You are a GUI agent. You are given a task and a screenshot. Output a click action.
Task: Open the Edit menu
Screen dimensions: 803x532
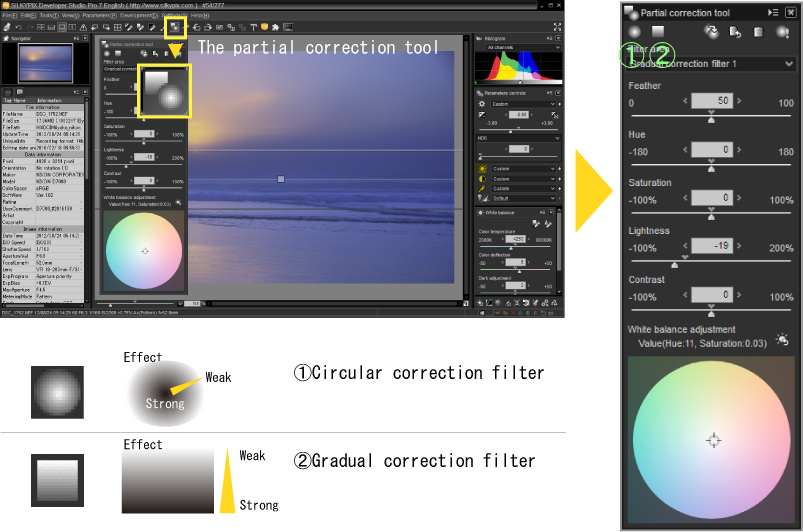pos(29,16)
